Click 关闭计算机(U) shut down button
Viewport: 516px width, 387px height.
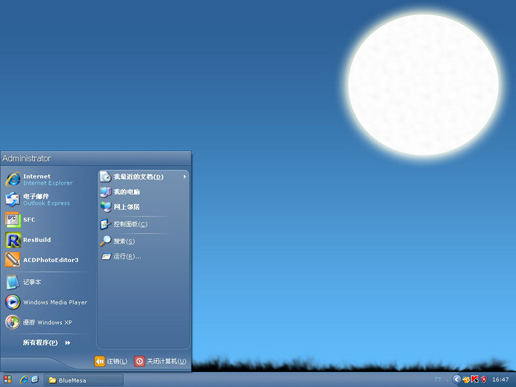click(160, 361)
